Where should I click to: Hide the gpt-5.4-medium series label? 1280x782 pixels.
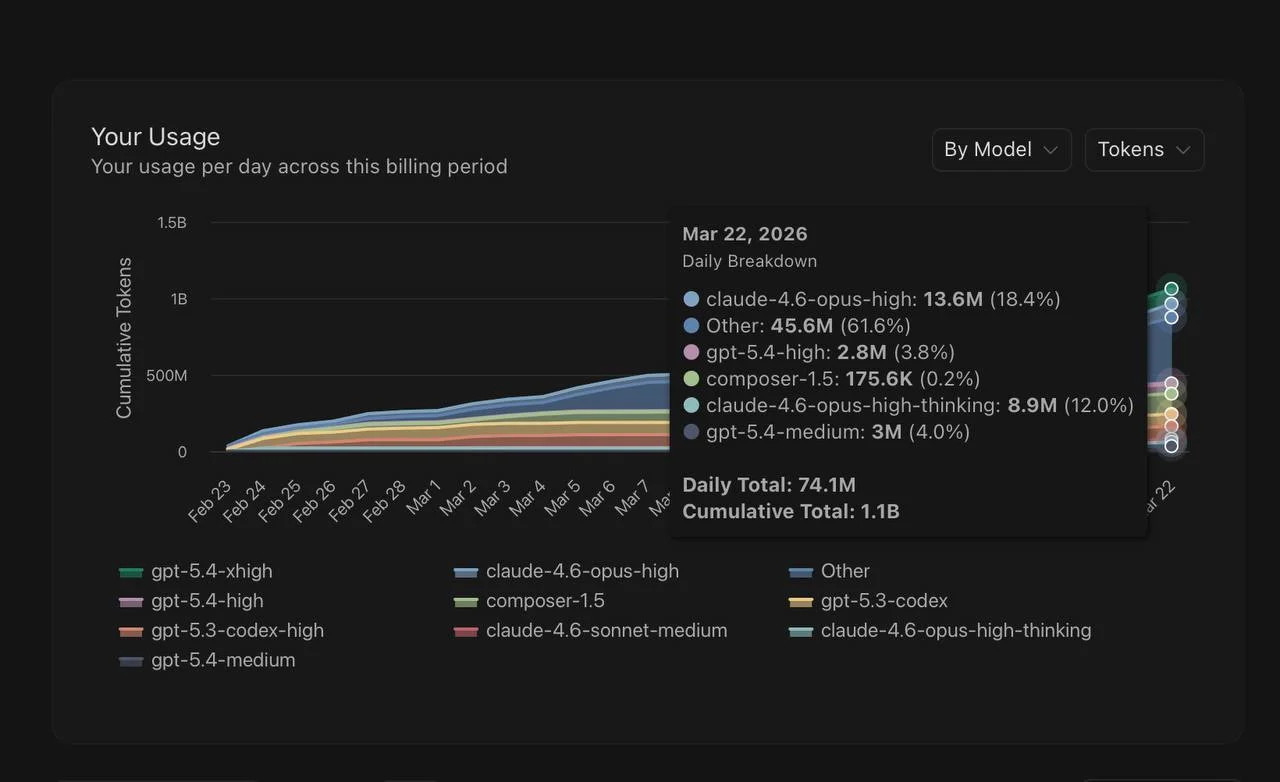pyautogui.click(x=223, y=660)
